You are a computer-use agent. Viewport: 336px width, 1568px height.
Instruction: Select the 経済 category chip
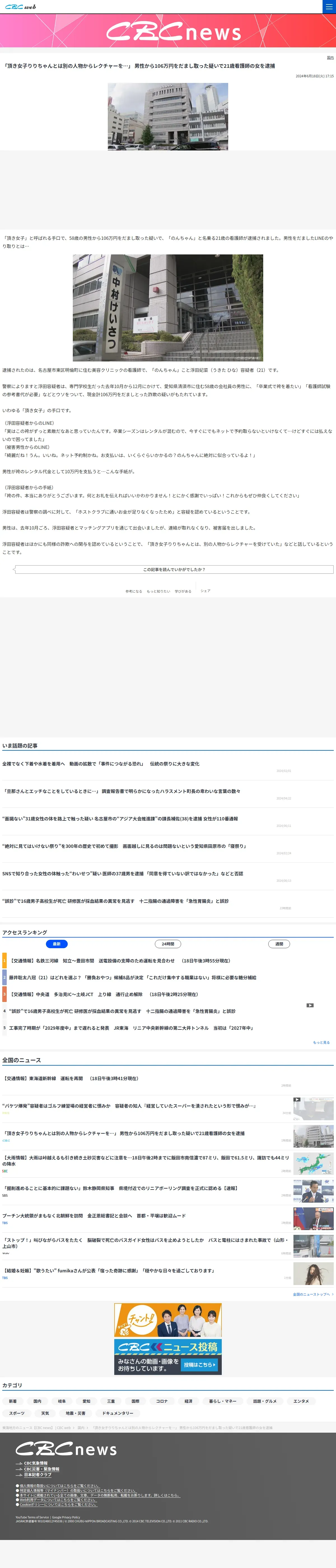click(x=188, y=1401)
